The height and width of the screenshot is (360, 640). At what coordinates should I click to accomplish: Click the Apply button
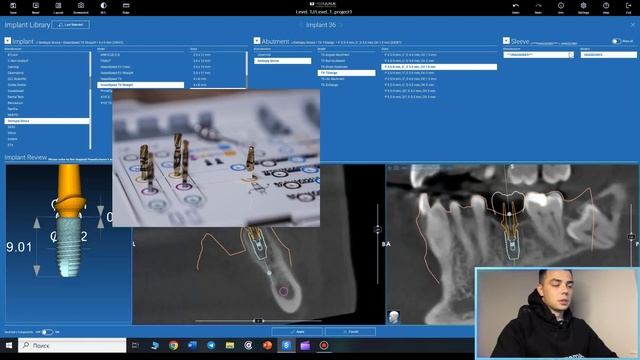coord(297,332)
